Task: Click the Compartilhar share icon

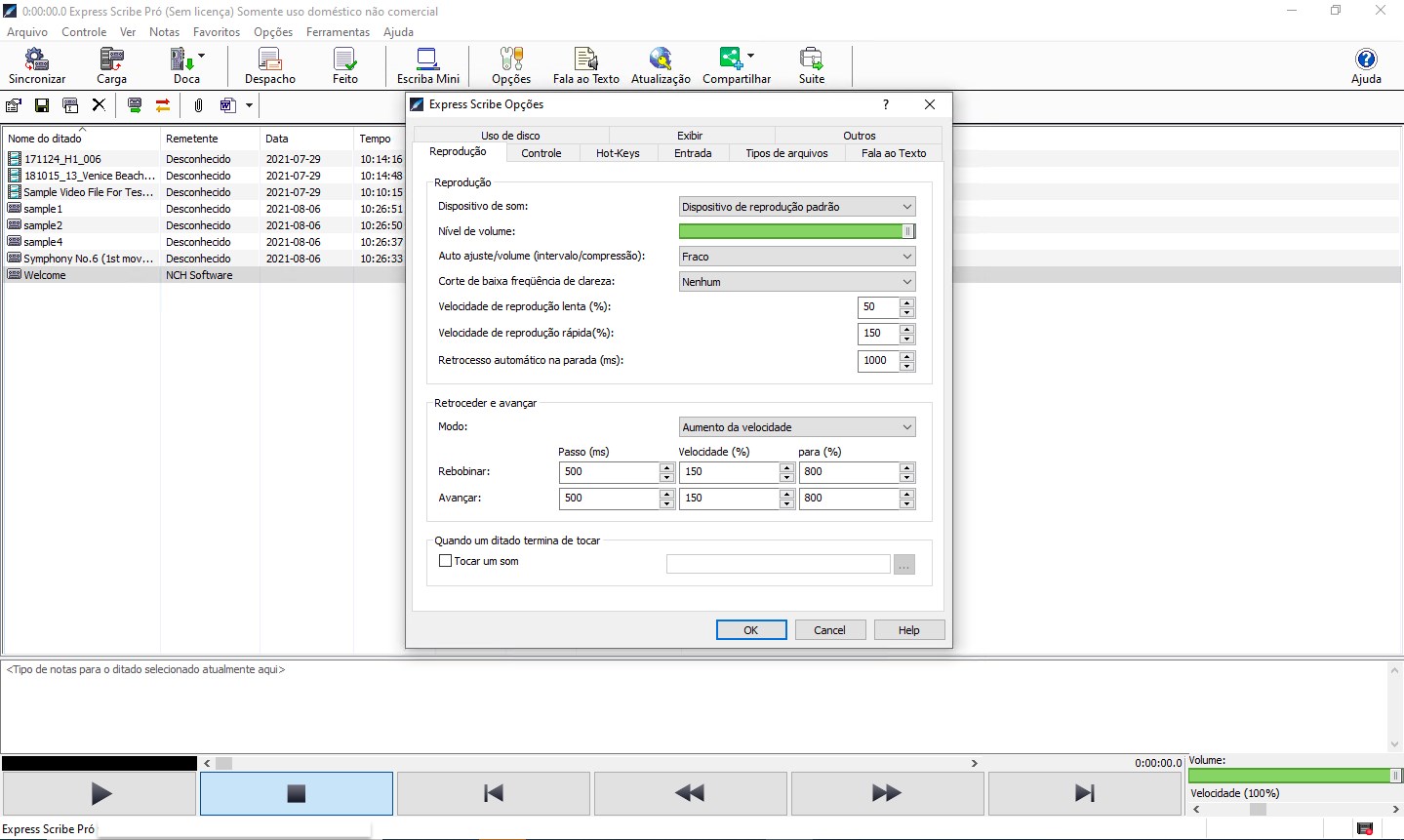Action: (x=732, y=66)
